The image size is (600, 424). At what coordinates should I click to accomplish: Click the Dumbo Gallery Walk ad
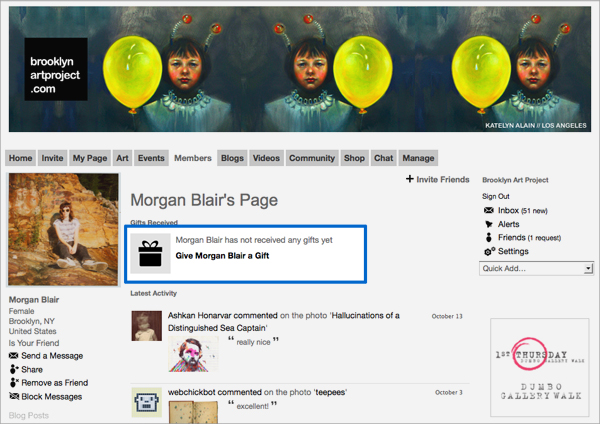click(x=540, y=367)
